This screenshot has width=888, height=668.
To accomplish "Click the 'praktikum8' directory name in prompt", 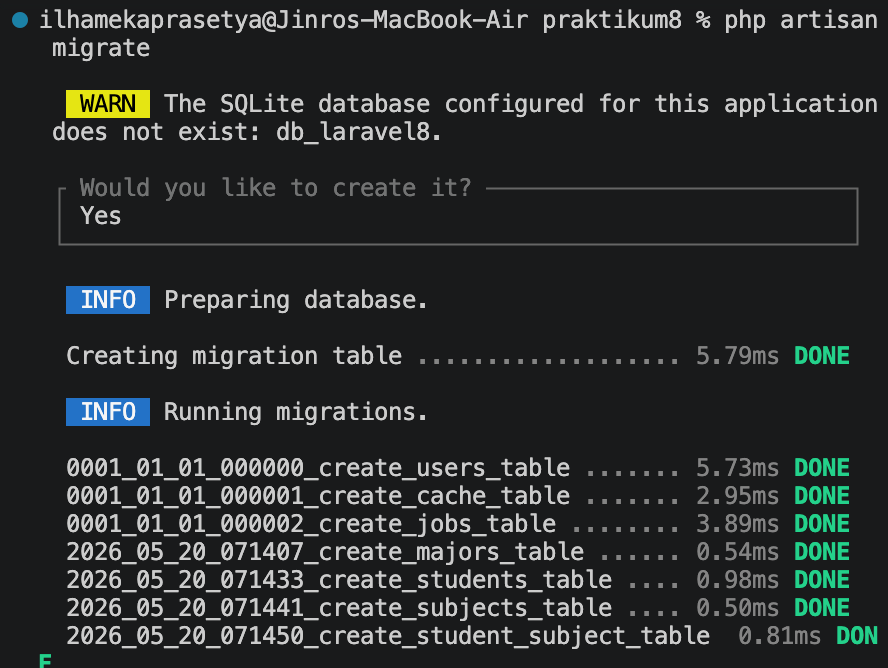I will coord(612,20).
